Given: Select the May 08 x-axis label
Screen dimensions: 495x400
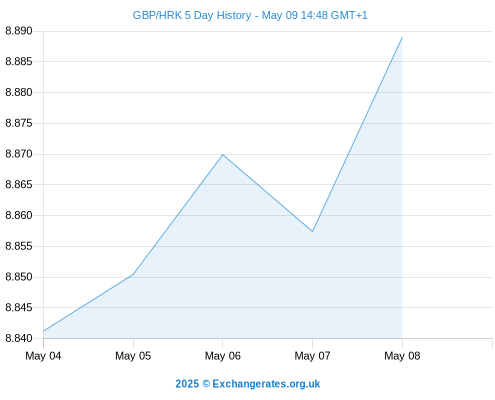Looking at the screenshot, I should 402,356.
